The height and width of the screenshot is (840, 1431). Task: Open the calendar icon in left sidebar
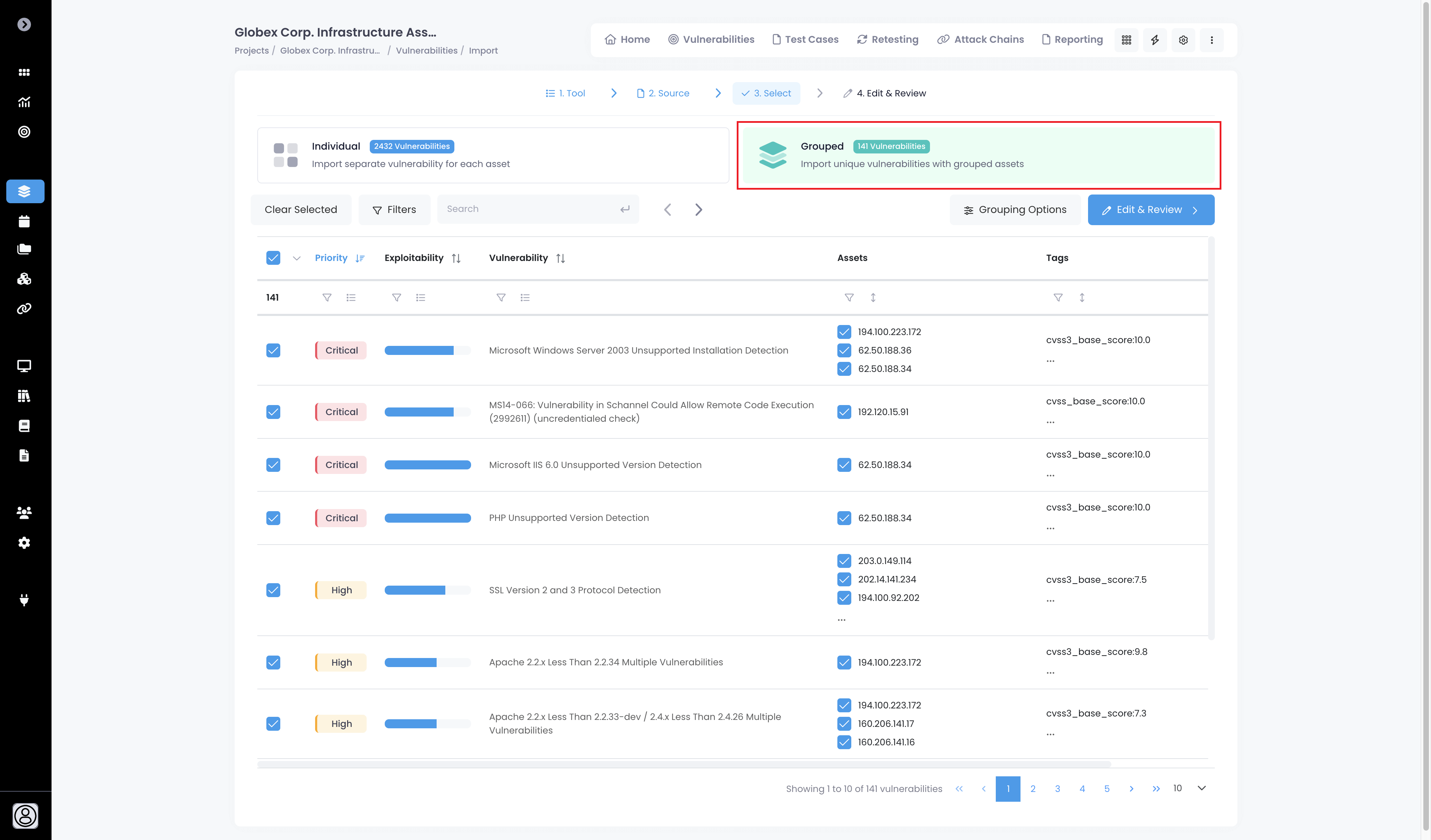[x=24, y=221]
